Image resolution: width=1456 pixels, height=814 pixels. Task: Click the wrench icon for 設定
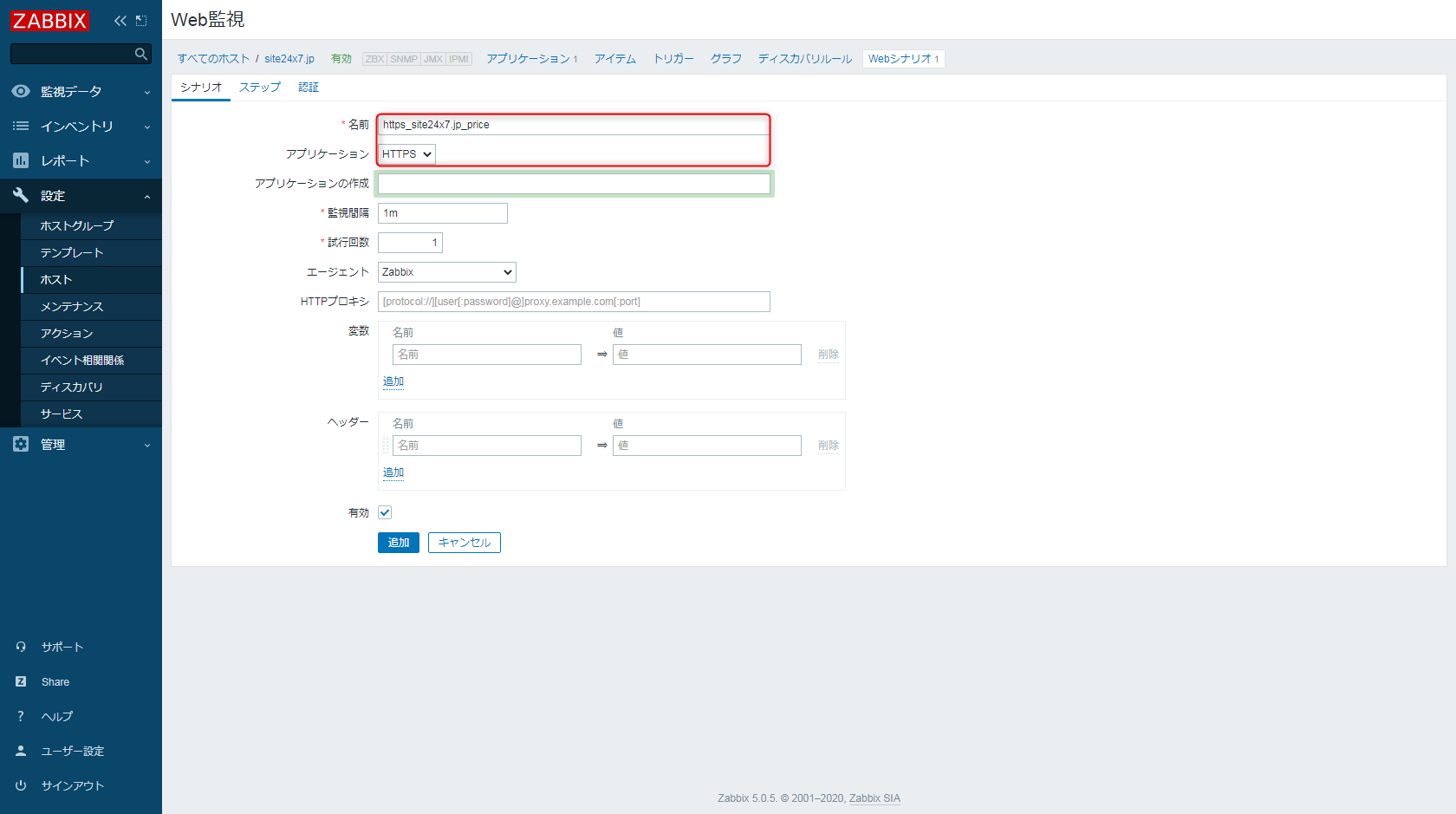coord(21,195)
